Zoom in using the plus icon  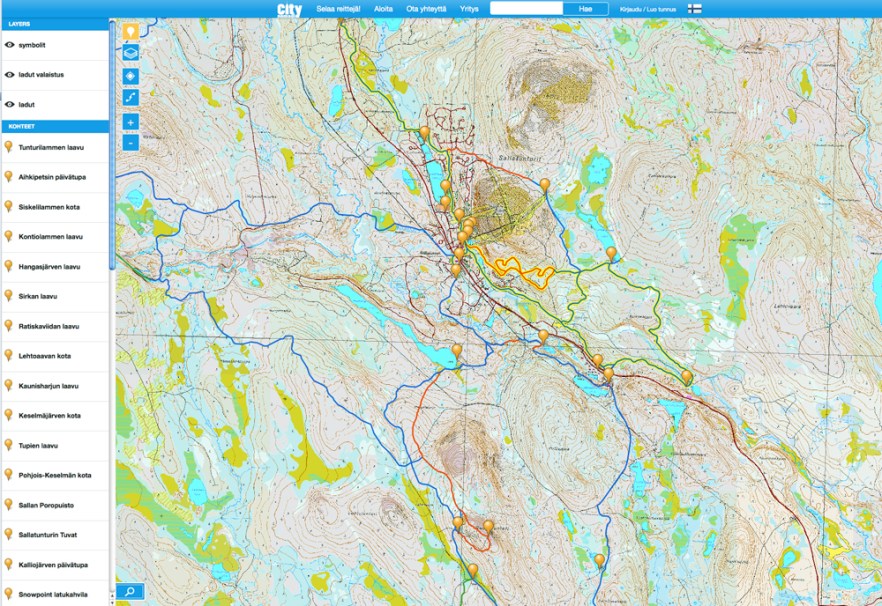[129, 122]
